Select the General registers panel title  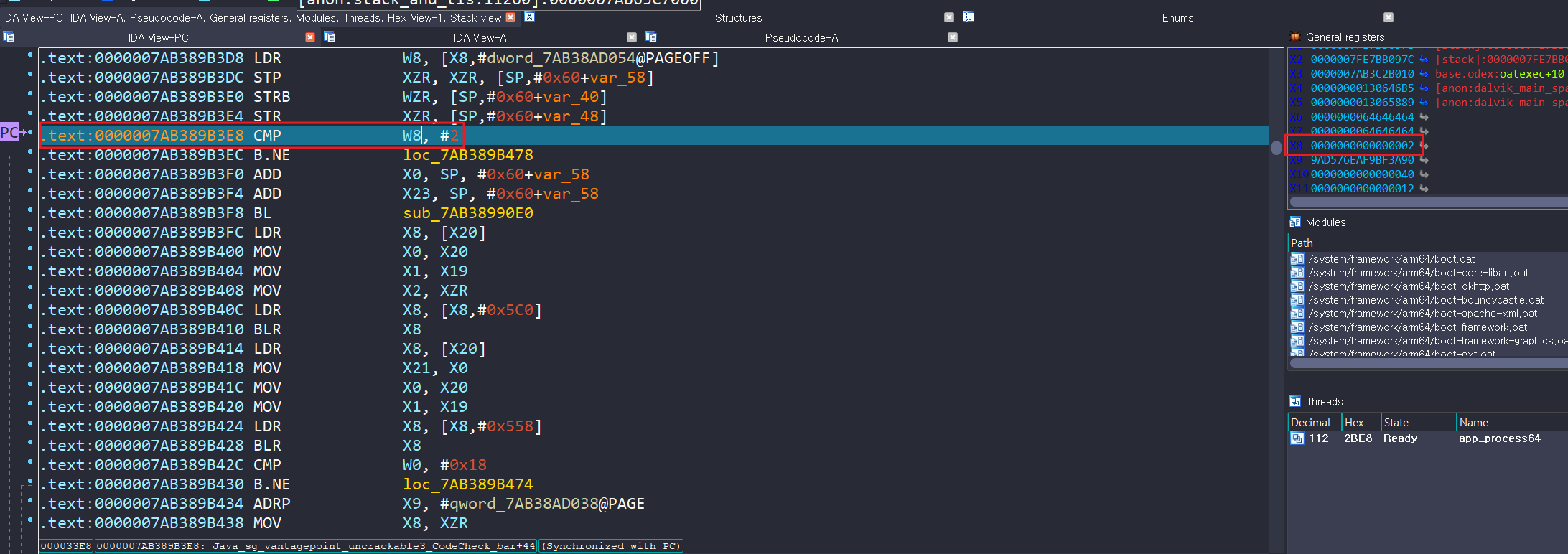pos(1345,37)
